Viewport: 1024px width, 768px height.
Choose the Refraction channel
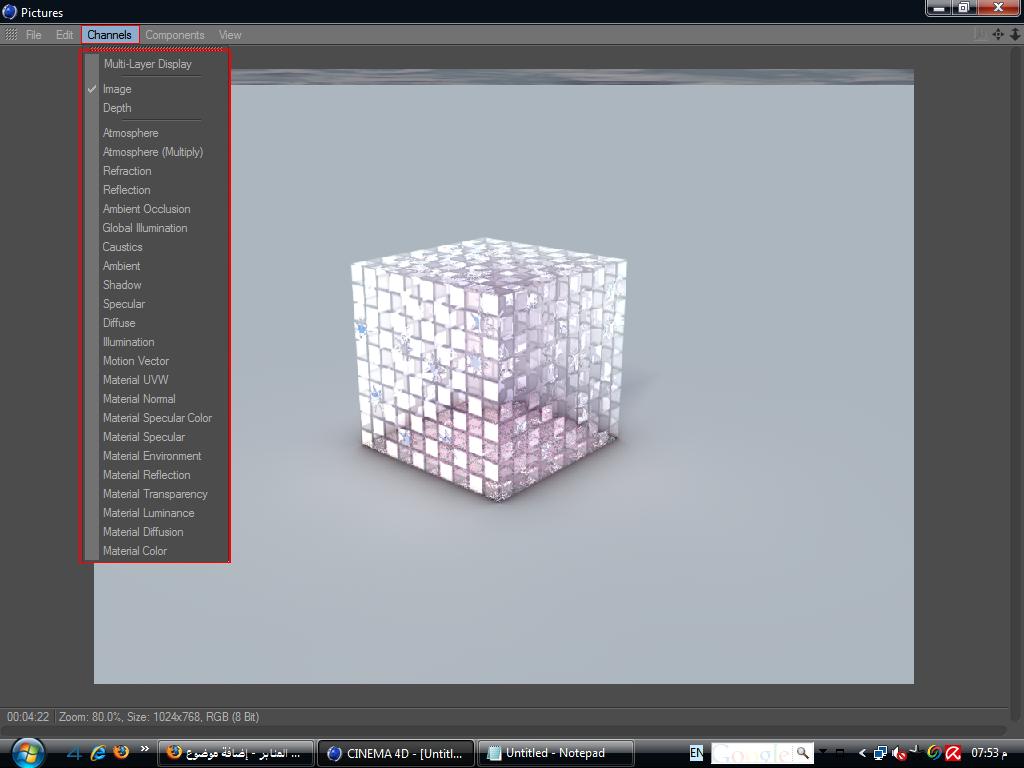tap(157, 170)
